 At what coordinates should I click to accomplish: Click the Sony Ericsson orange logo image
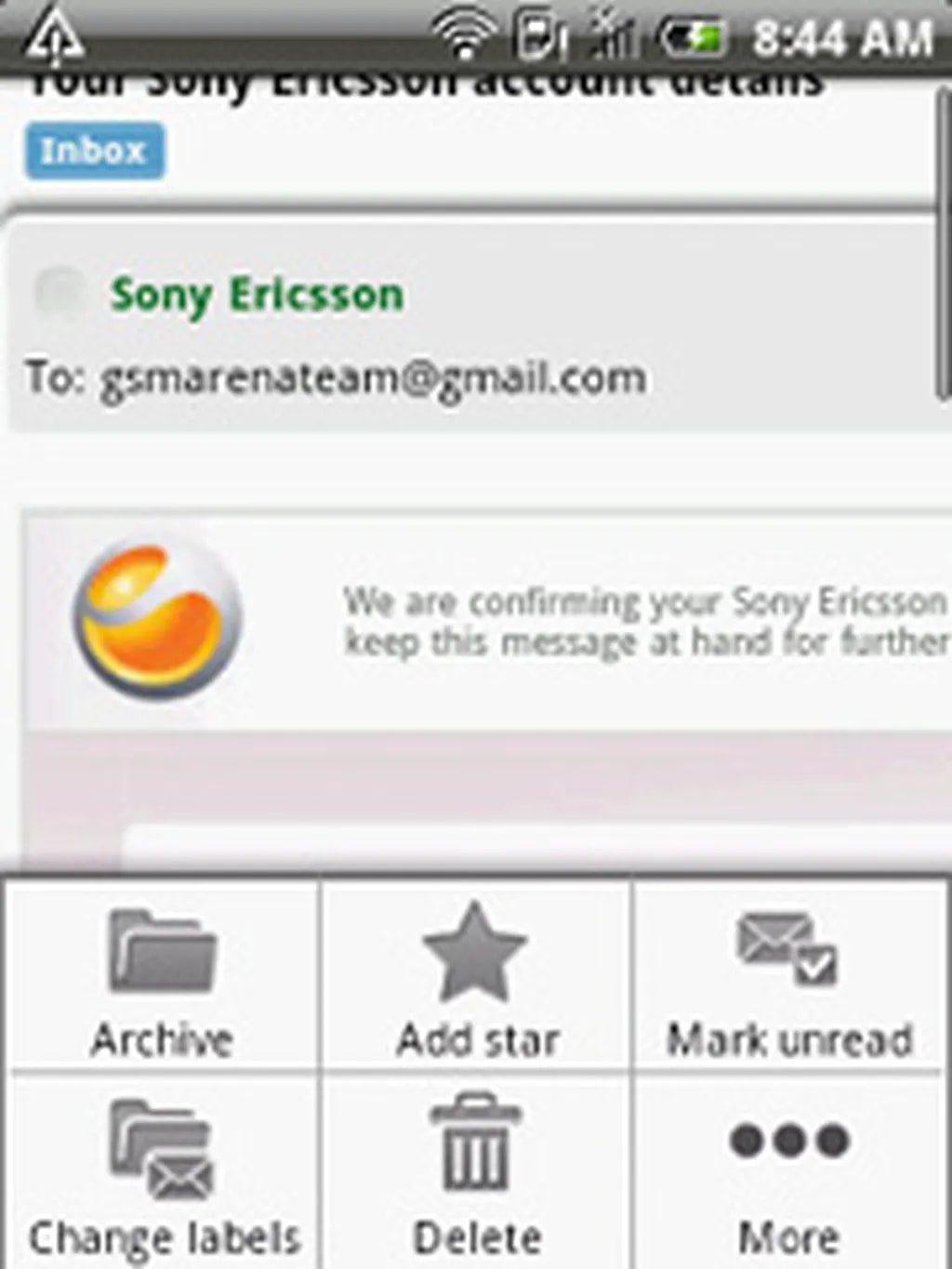[x=158, y=618]
